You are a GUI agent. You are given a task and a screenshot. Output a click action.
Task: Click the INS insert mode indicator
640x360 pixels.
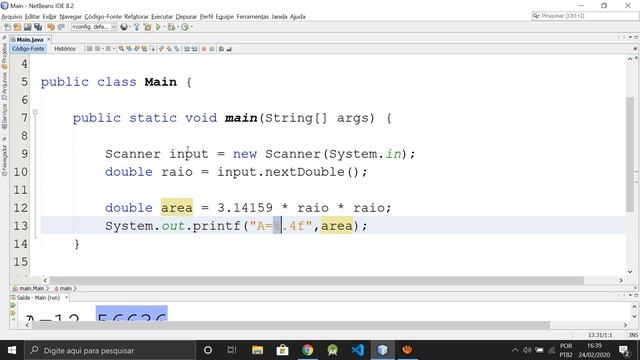coord(633,335)
